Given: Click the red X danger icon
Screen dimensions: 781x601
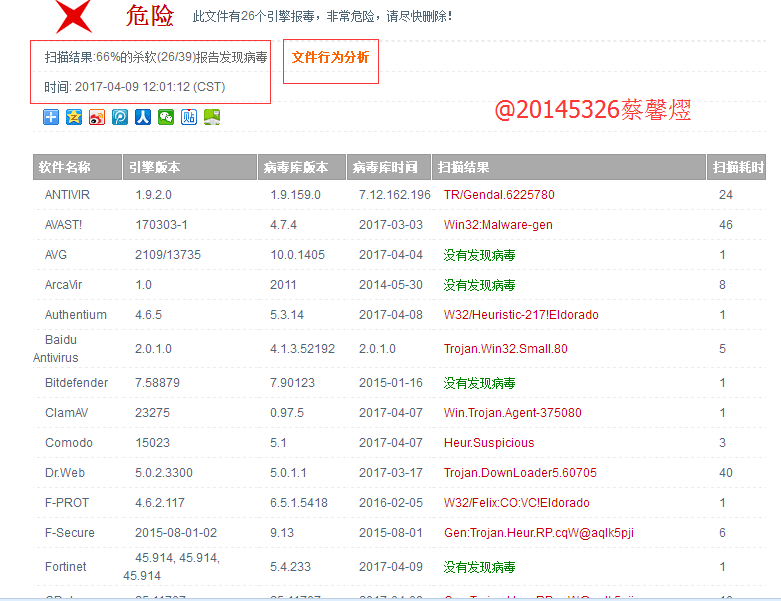Looking at the screenshot, I should point(76,16).
